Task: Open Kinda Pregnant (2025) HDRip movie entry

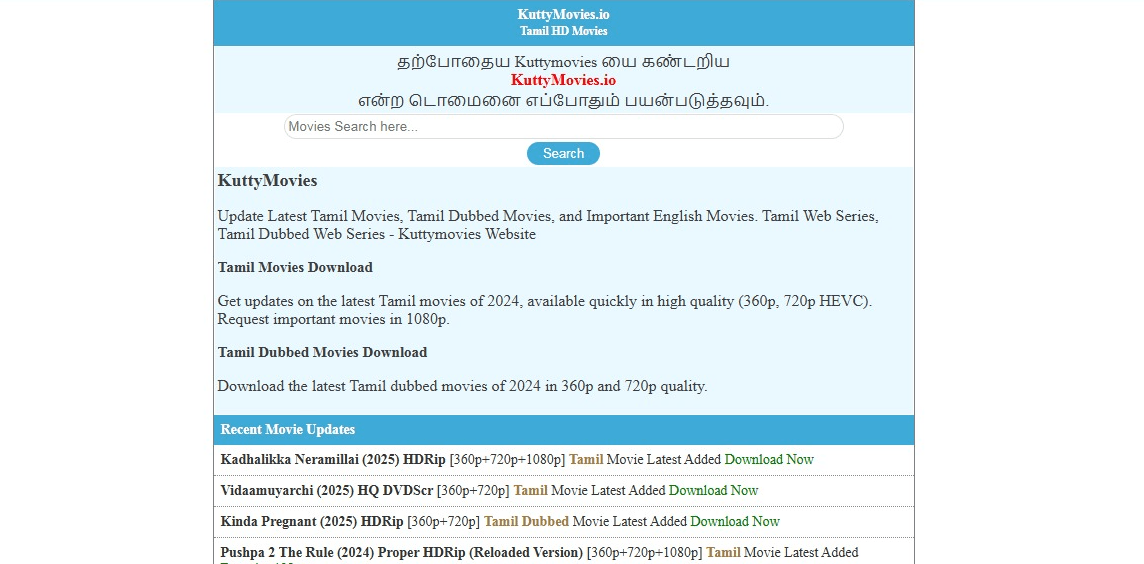Action: point(312,522)
